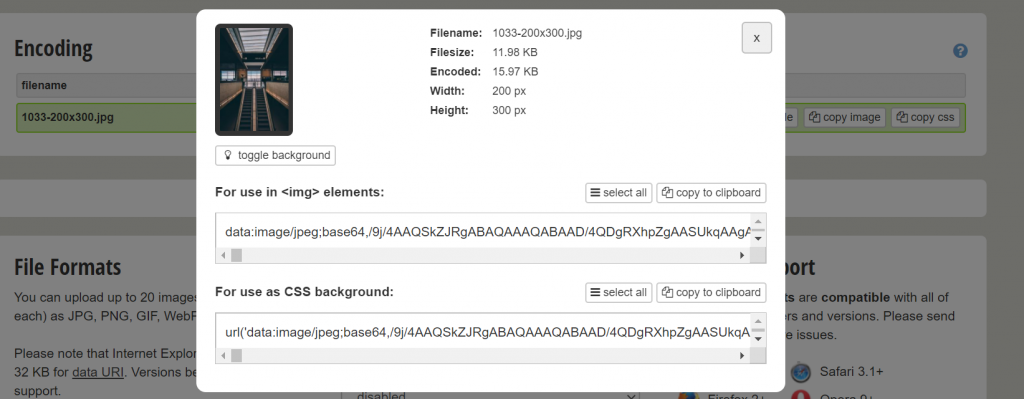1024x399 pixels.
Task: Click the up arrow of img textarea scrollbar
Action: (758, 222)
